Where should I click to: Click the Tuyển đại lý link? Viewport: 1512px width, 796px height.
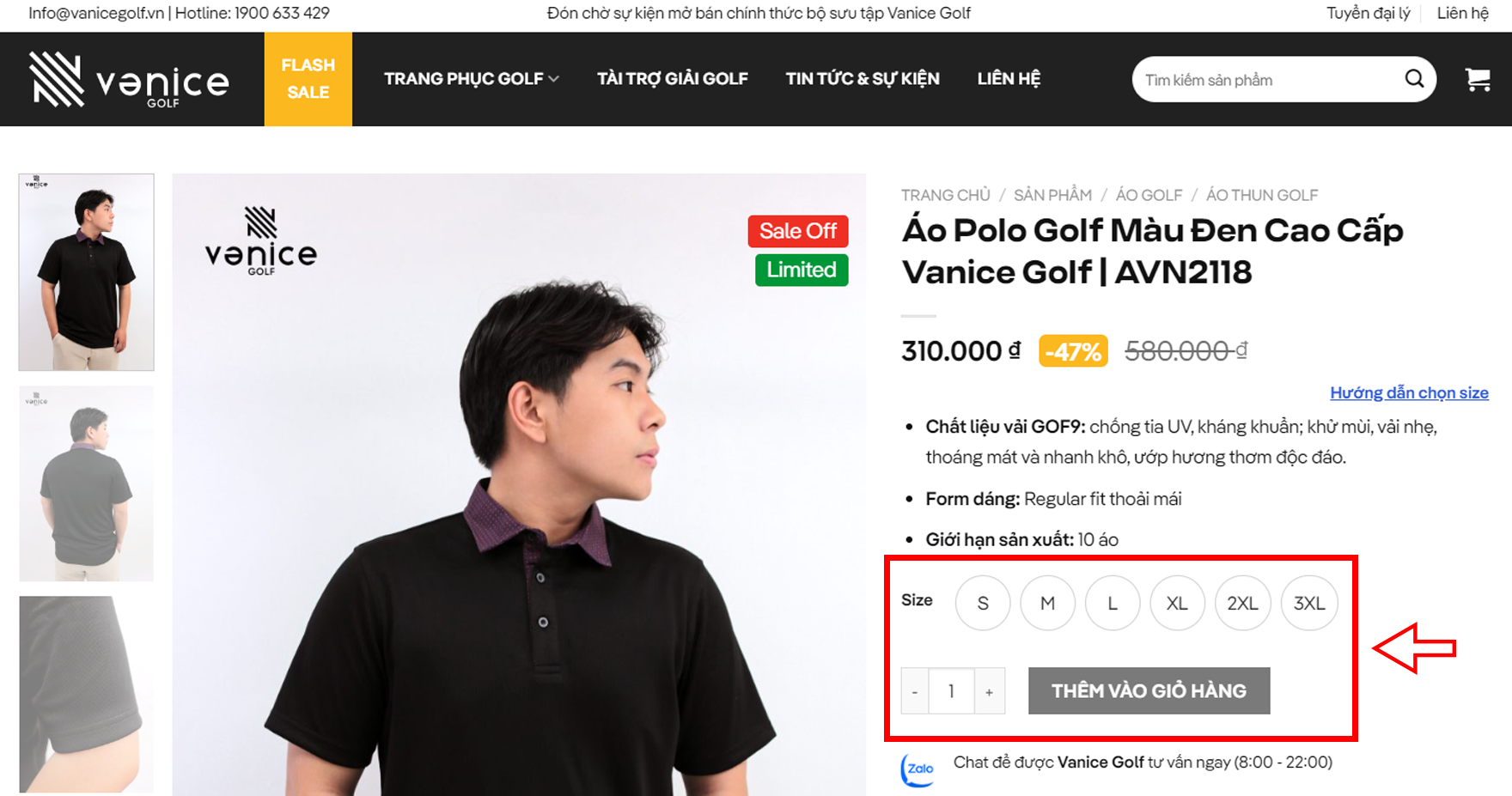coord(1368,13)
